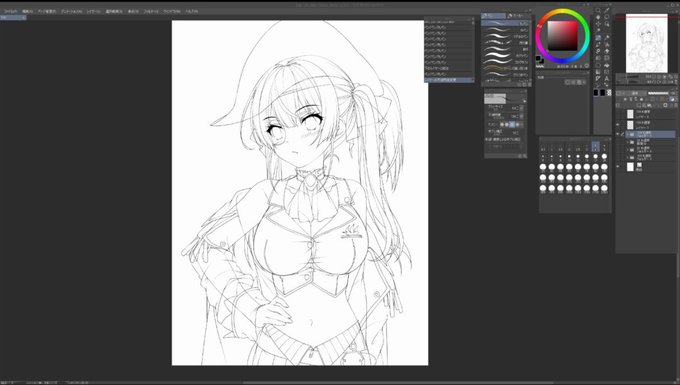Select the 用紙 paper layer thumbnail
The image size is (680, 385).
(630, 166)
